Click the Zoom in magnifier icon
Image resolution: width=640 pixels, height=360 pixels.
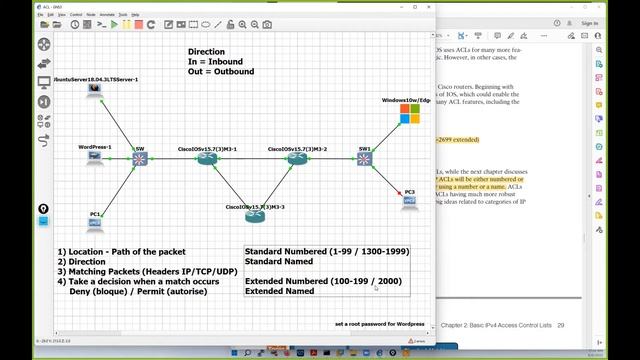pos(242,25)
